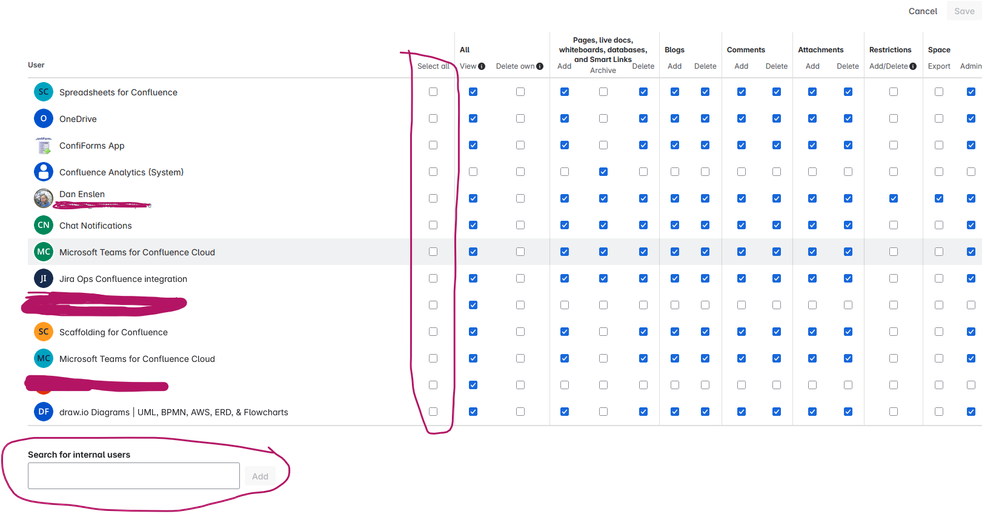
Task: Click the Restrictions column group header
Action: click(x=890, y=50)
